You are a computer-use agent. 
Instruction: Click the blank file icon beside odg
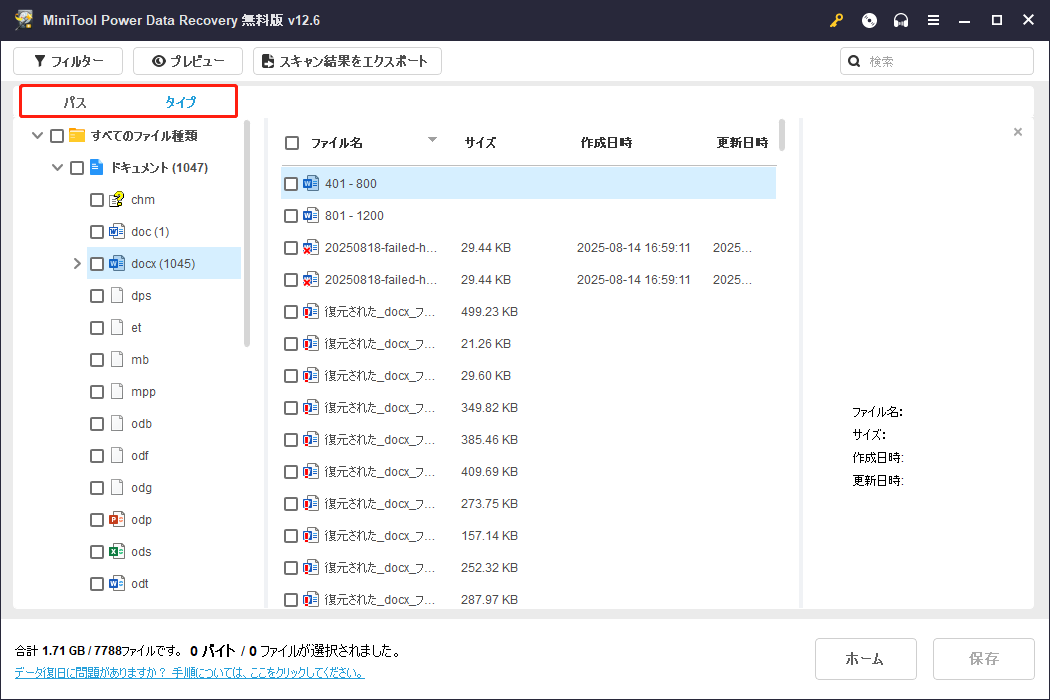[x=117, y=488]
